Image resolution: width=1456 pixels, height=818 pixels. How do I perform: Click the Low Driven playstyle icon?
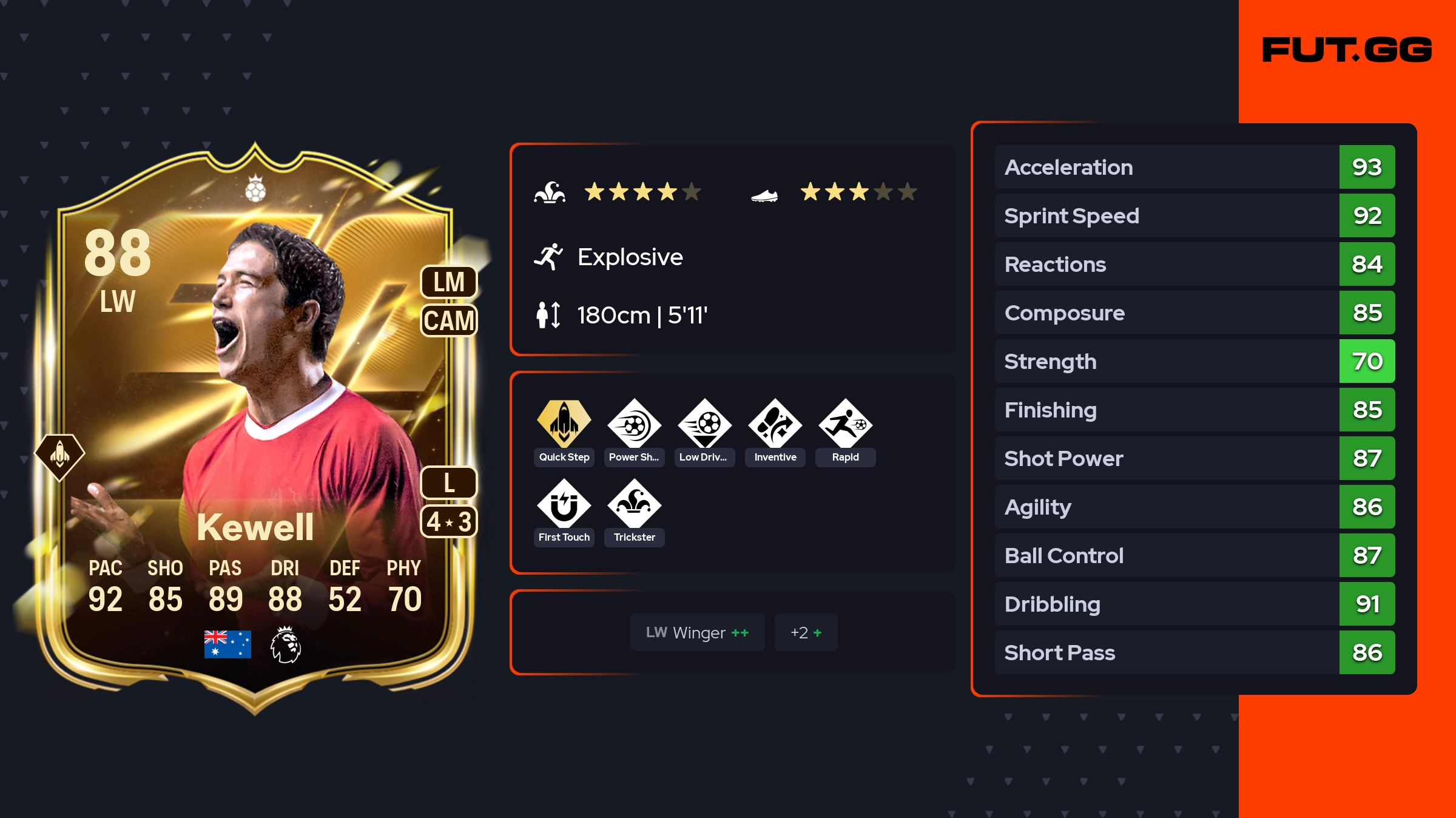704,424
